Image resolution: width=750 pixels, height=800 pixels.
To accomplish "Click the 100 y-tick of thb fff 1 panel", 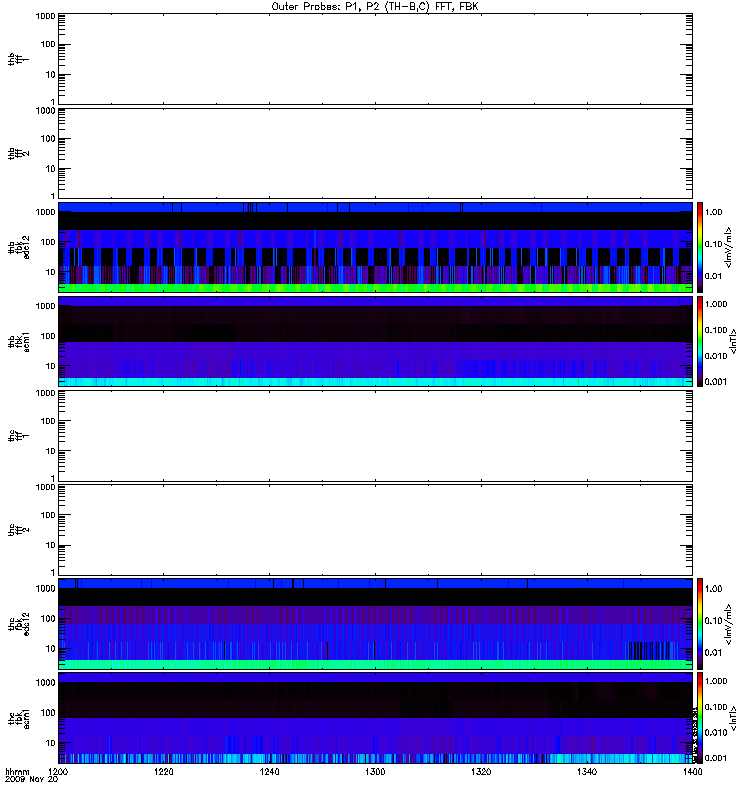I will click(x=48, y=44).
